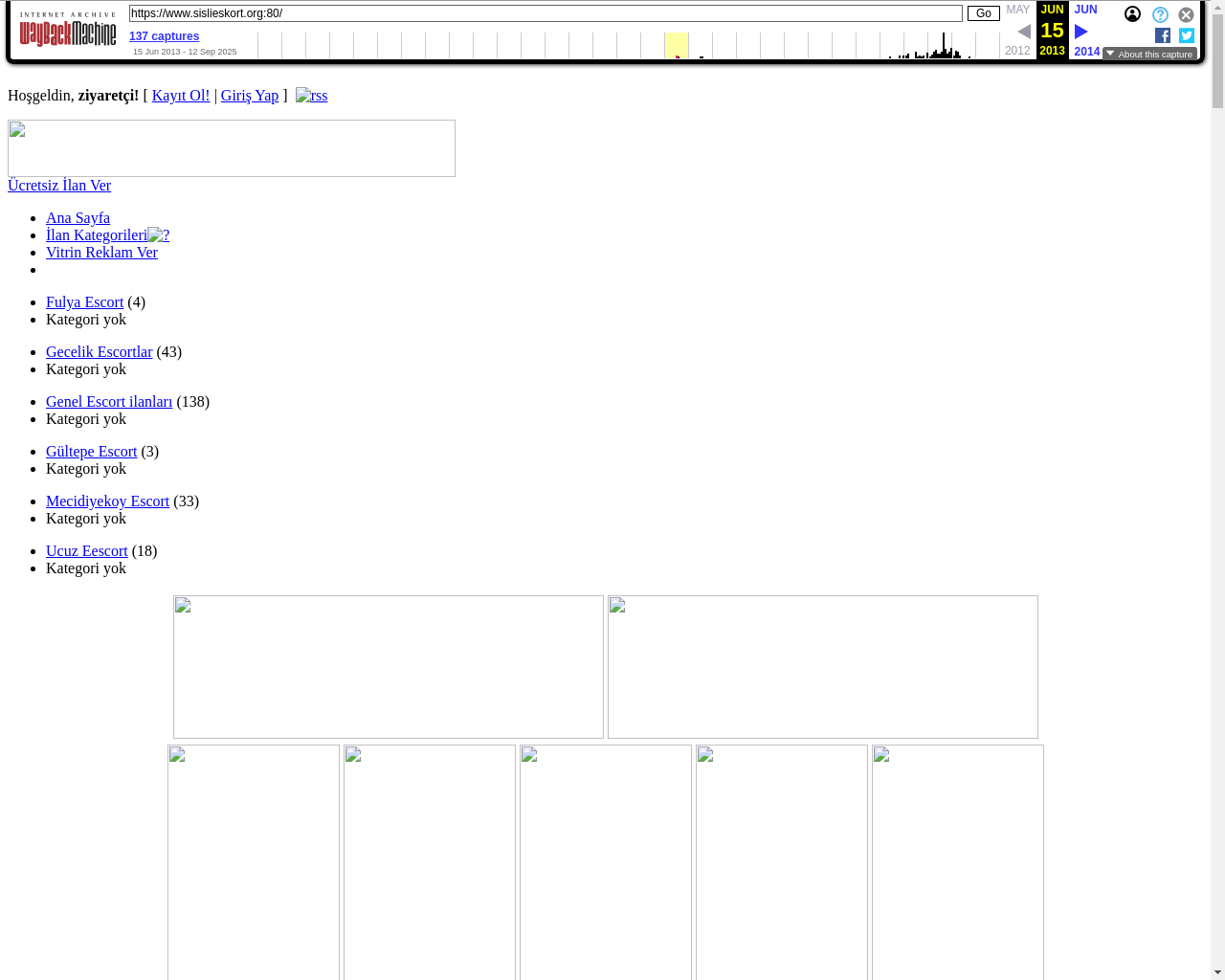Share this capture on Facebook
This screenshot has width=1225, height=980.
[1163, 35]
